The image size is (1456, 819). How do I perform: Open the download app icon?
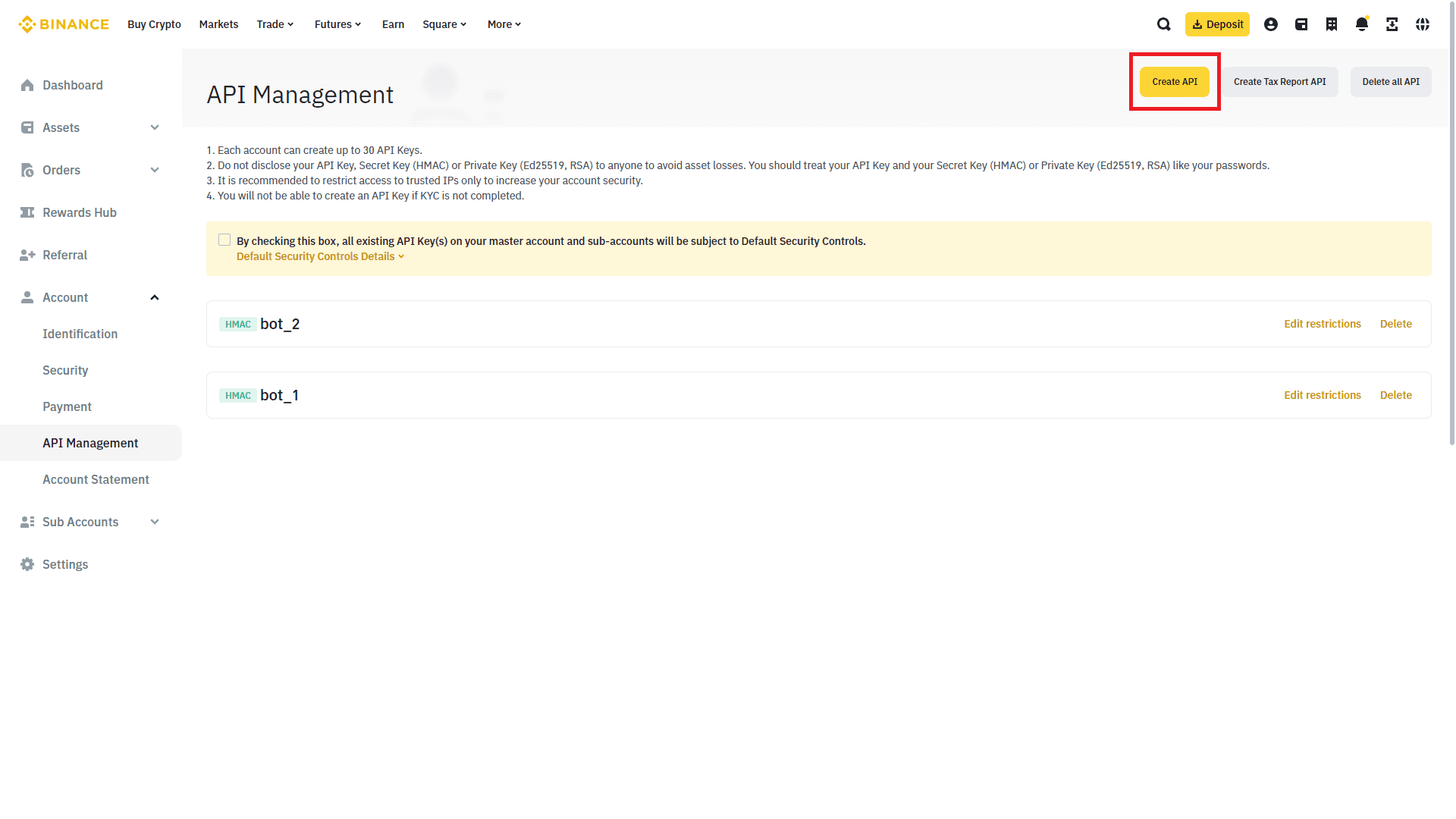(1392, 24)
